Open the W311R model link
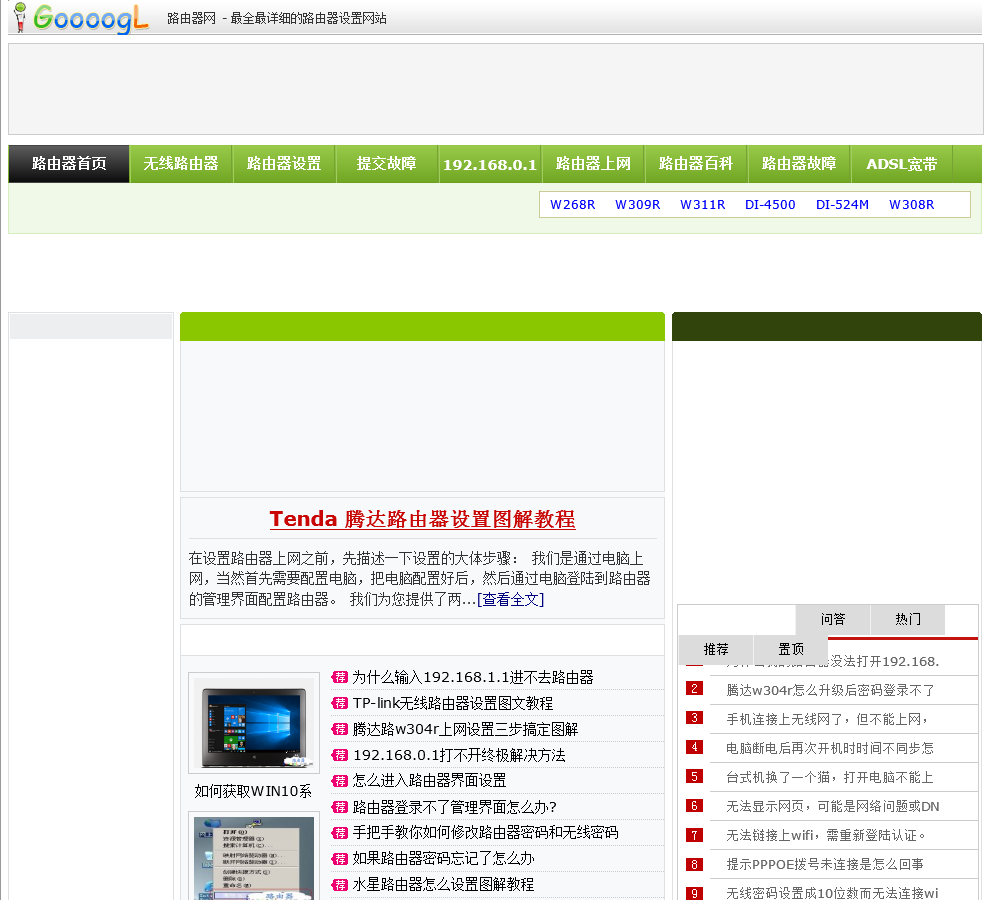Image resolution: width=990 pixels, height=900 pixels. point(703,205)
